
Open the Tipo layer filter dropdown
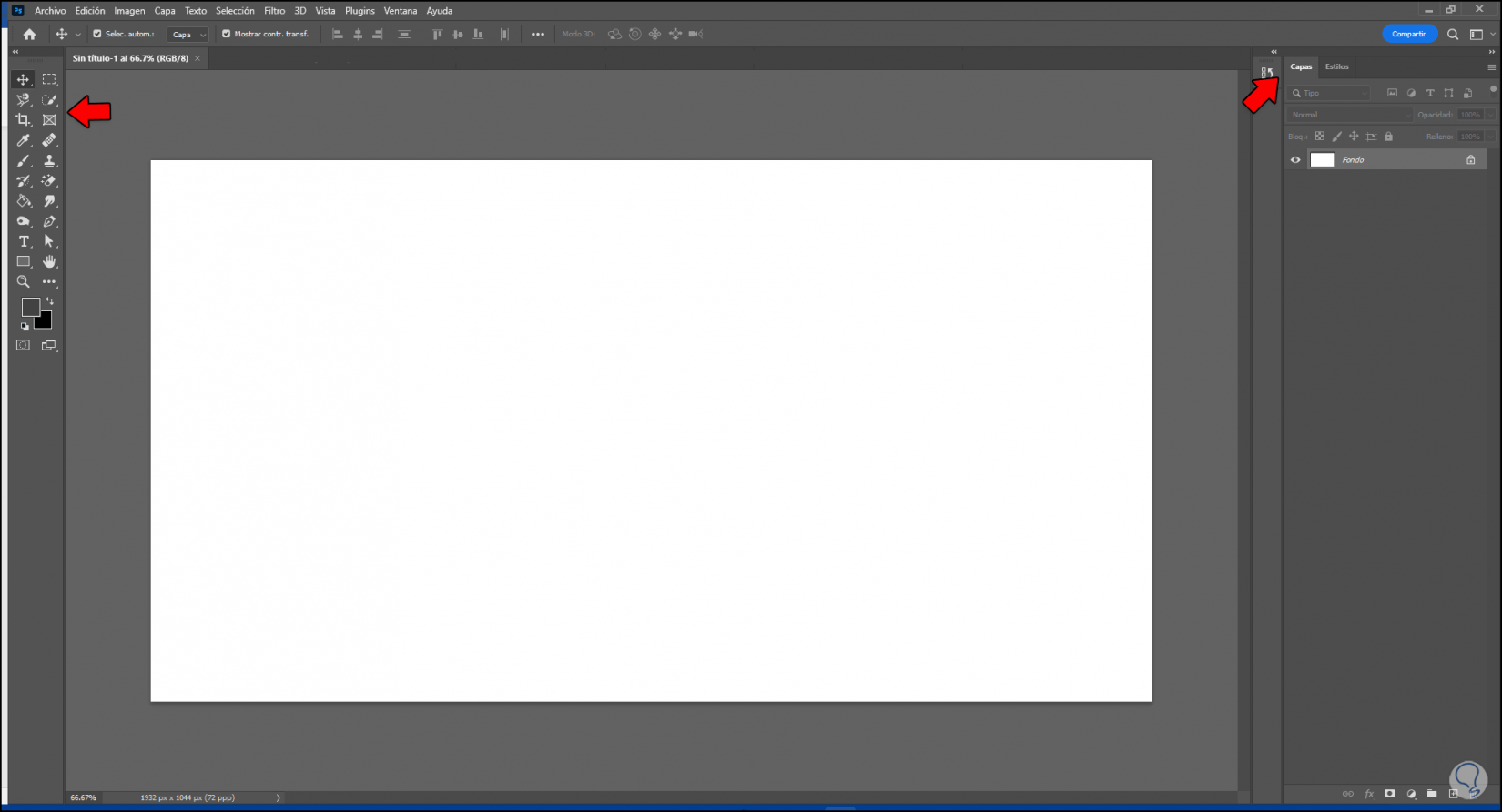1328,93
